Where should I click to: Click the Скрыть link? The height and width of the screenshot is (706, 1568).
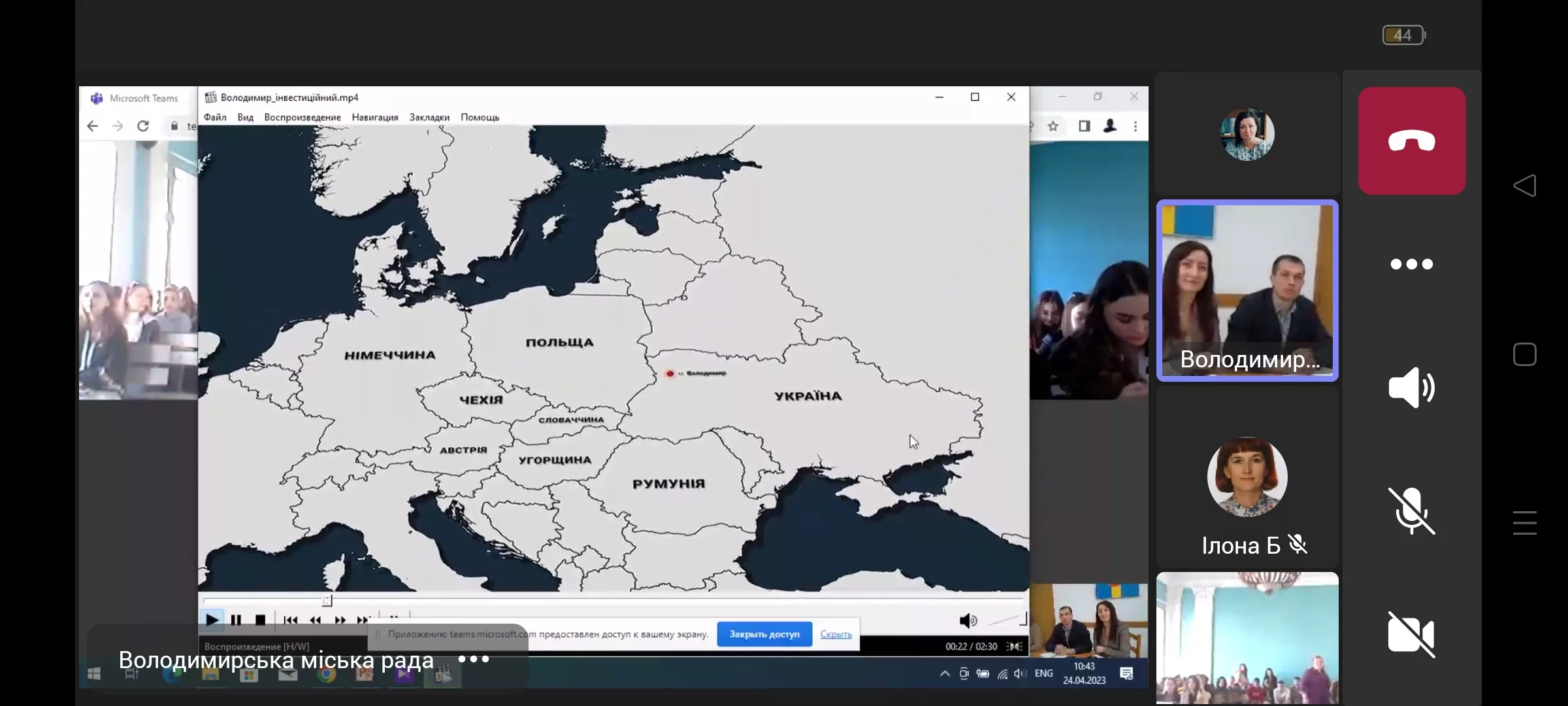point(836,634)
